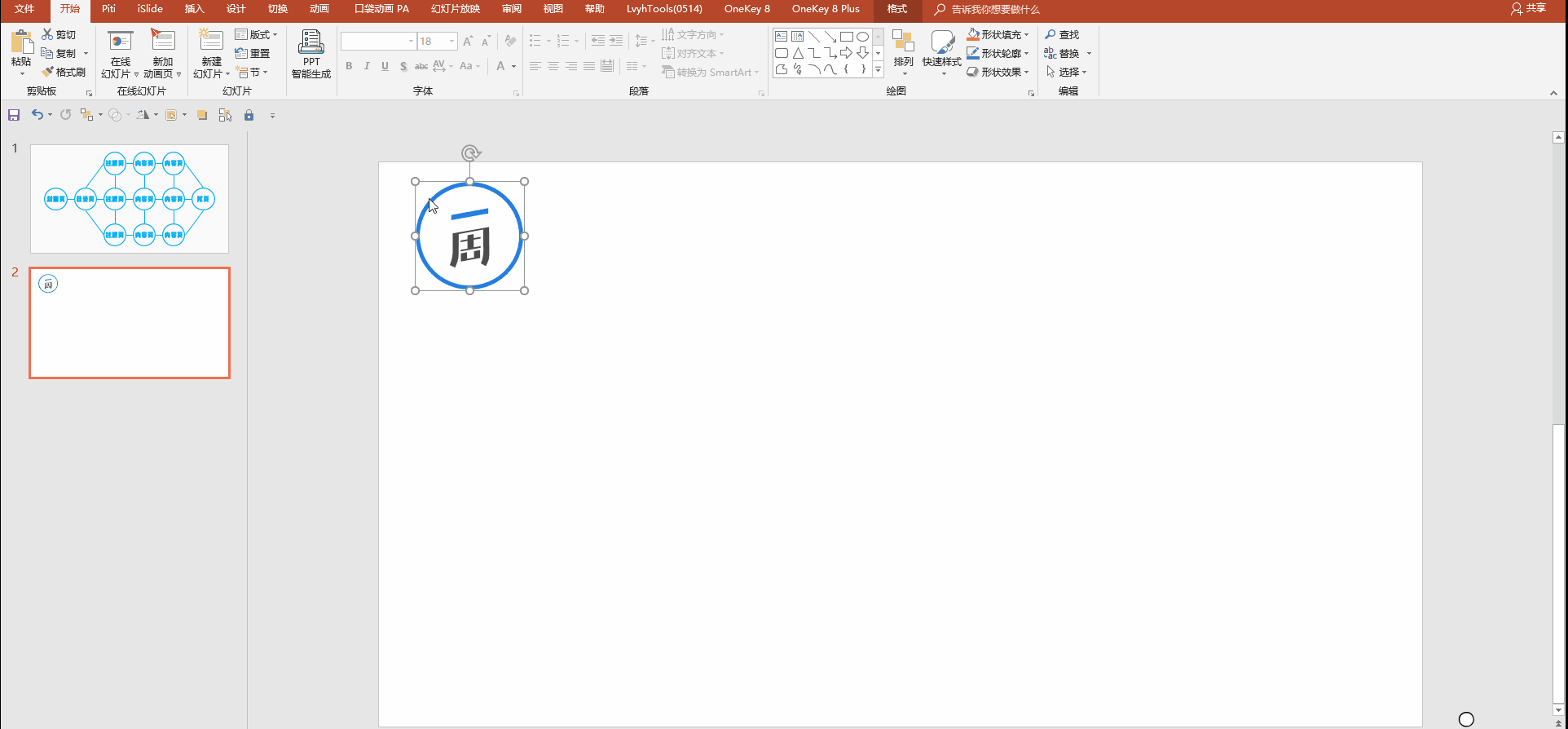Viewport: 1568px width, 729px height.
Task: Choose the Down Arrow shape in gallery
Action: [863, 53]
